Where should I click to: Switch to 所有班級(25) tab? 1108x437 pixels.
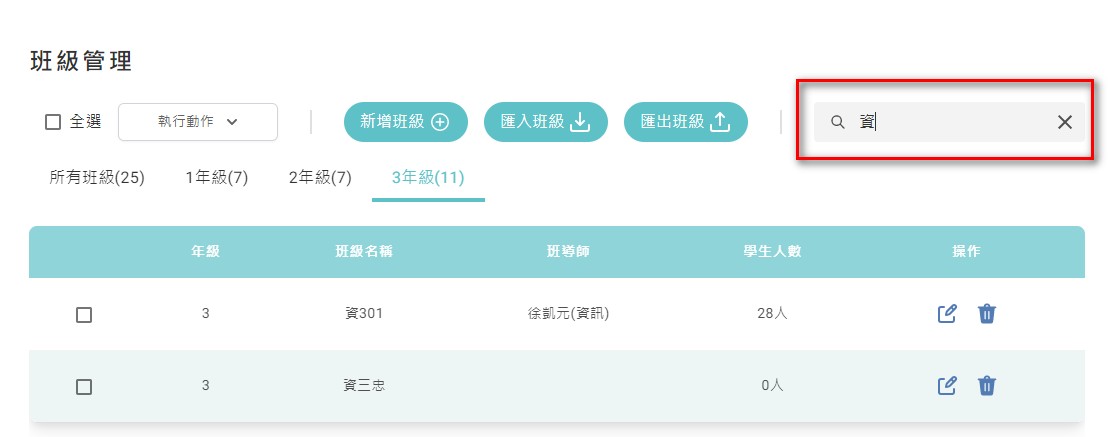coord(97,177)
